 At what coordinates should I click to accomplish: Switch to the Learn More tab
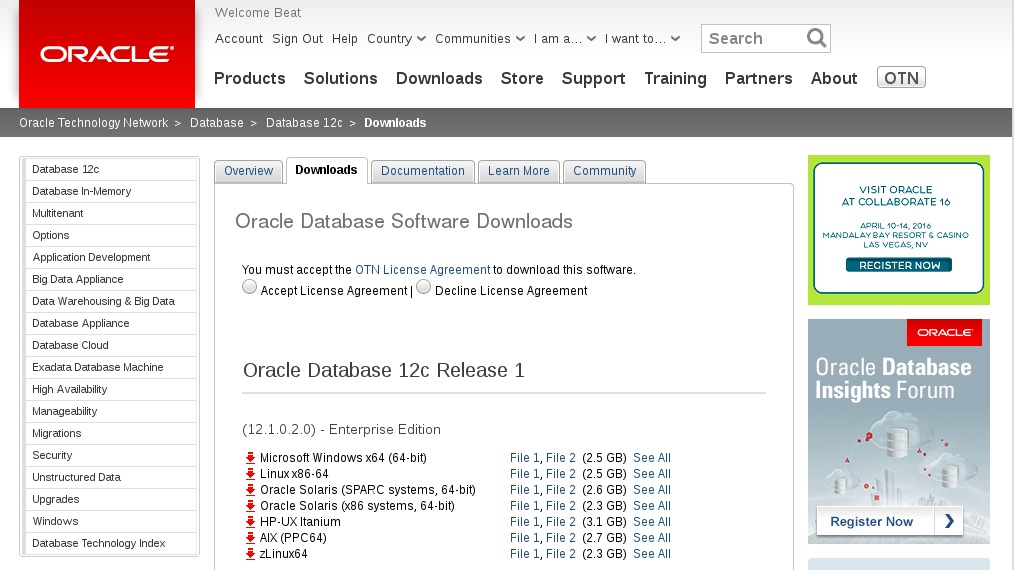519,171
